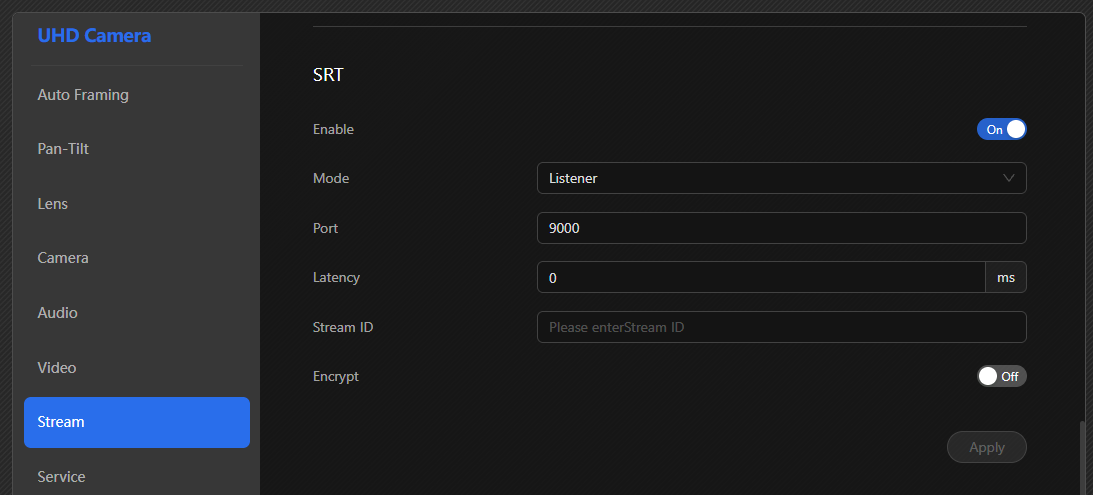
Task: Click the SRT section heading
Action: click(x=328, y=75)
